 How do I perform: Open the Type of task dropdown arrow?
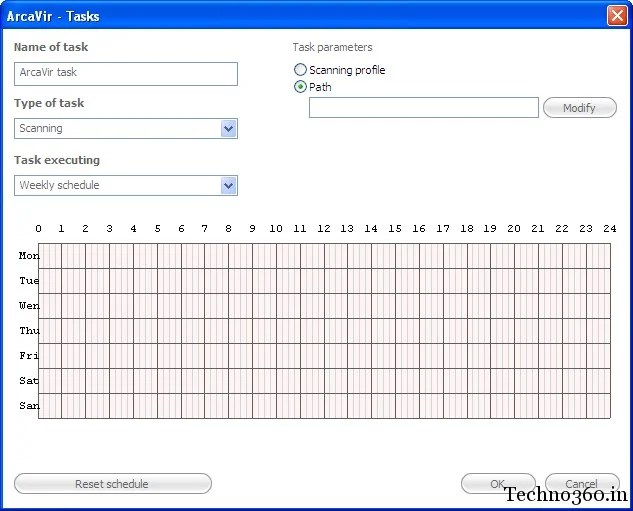click(228, 129)
